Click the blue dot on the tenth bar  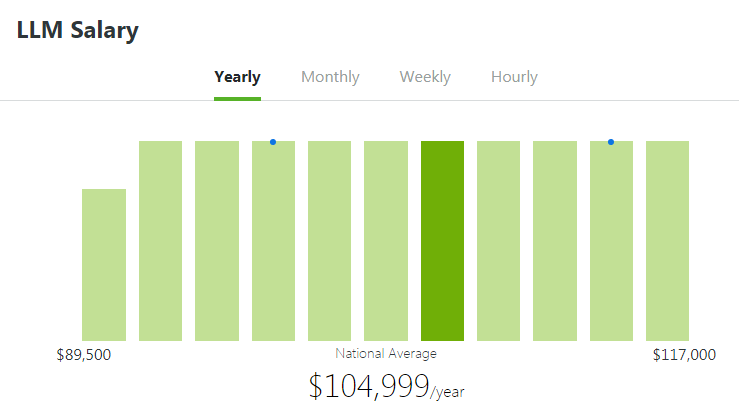(x=611, y=142)
